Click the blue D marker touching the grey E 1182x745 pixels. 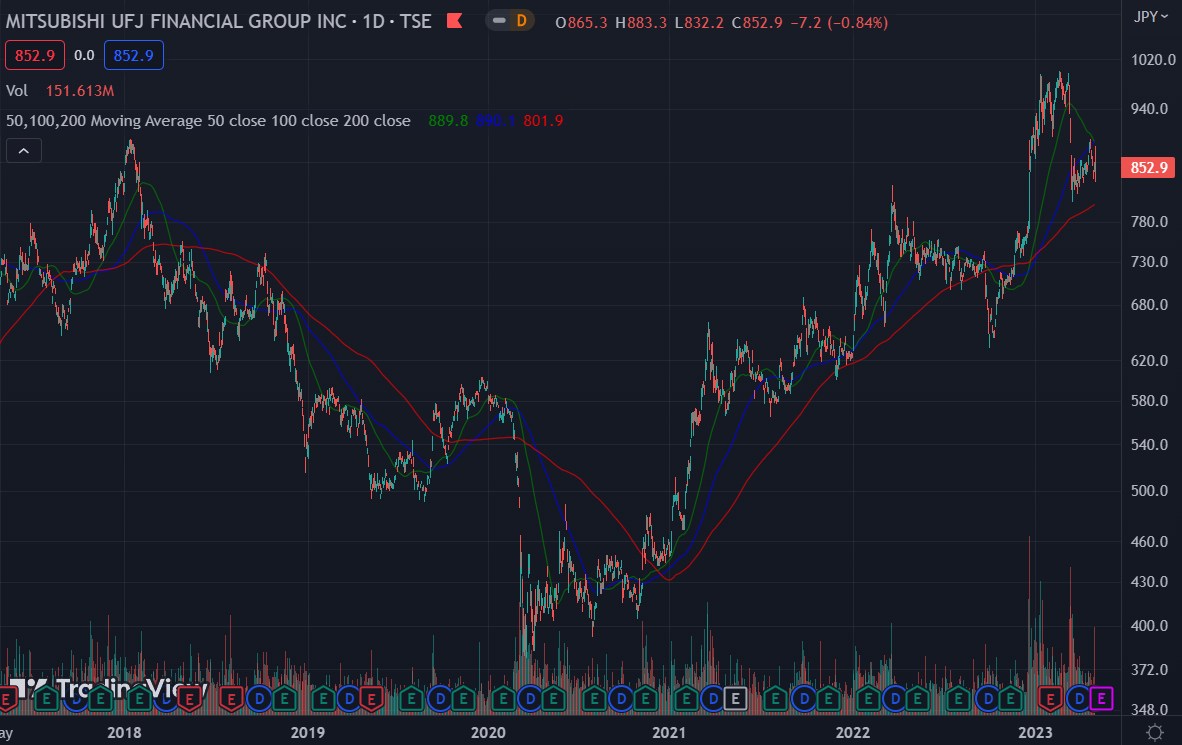pyautogui.click(x=714, y=699)
